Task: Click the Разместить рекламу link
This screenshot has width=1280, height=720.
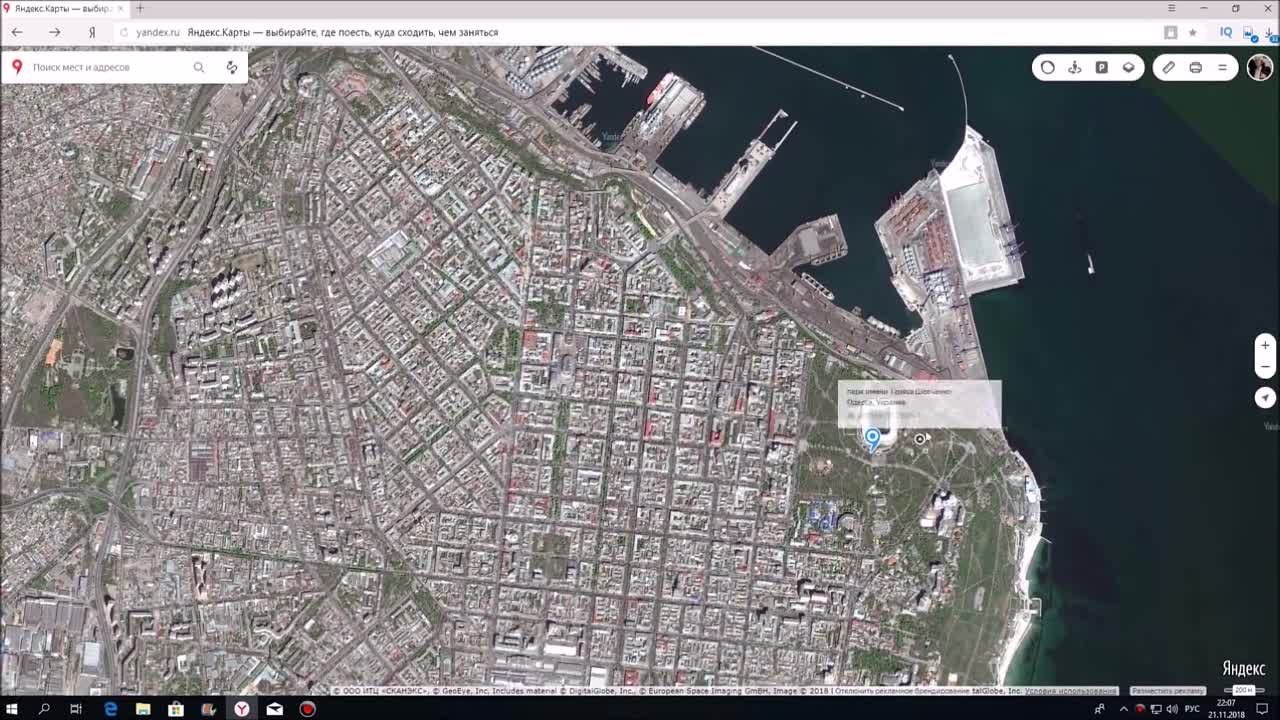Action: (1168, 691)
